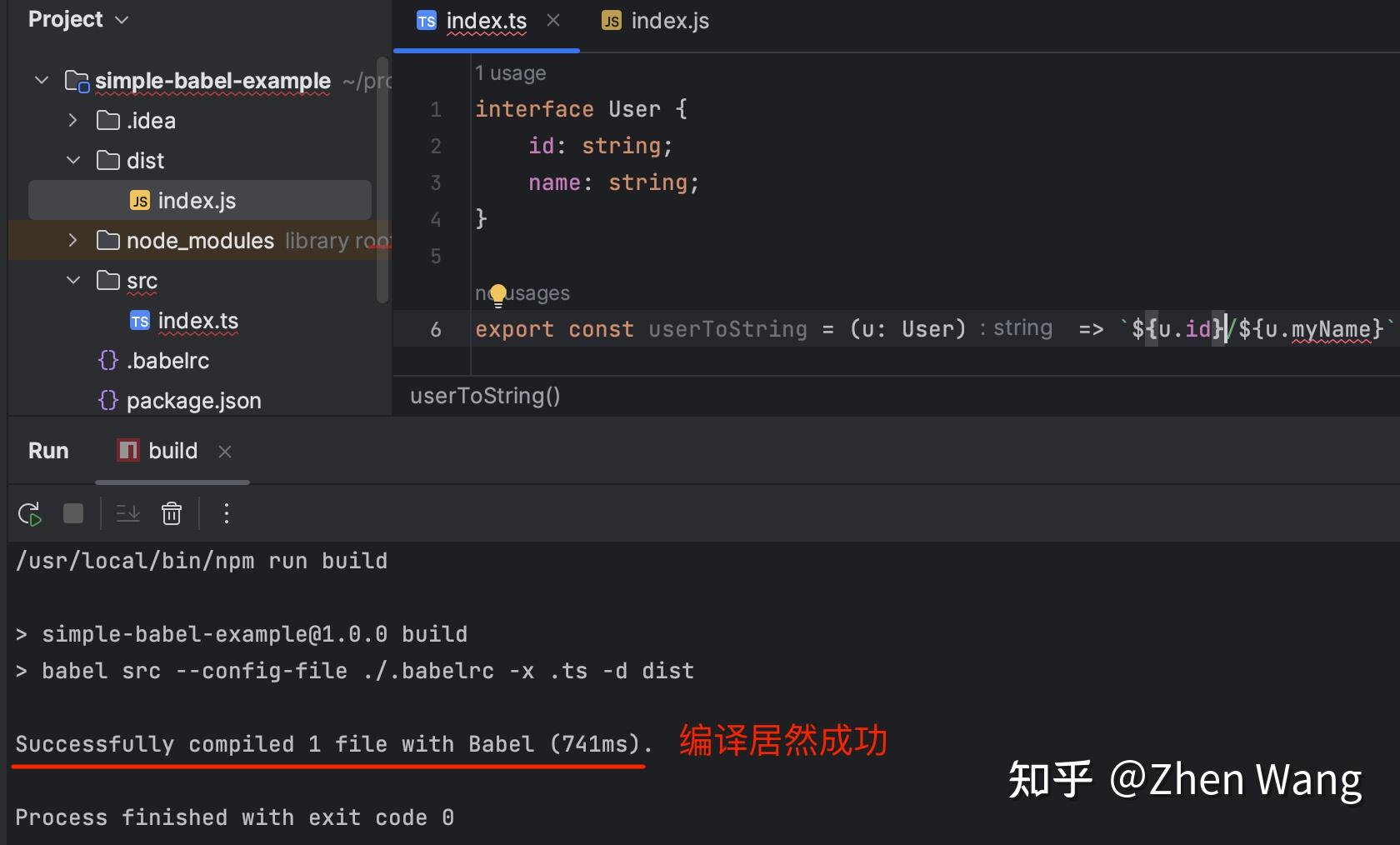Click the JS file icon of dist index.js

point(140,200)
